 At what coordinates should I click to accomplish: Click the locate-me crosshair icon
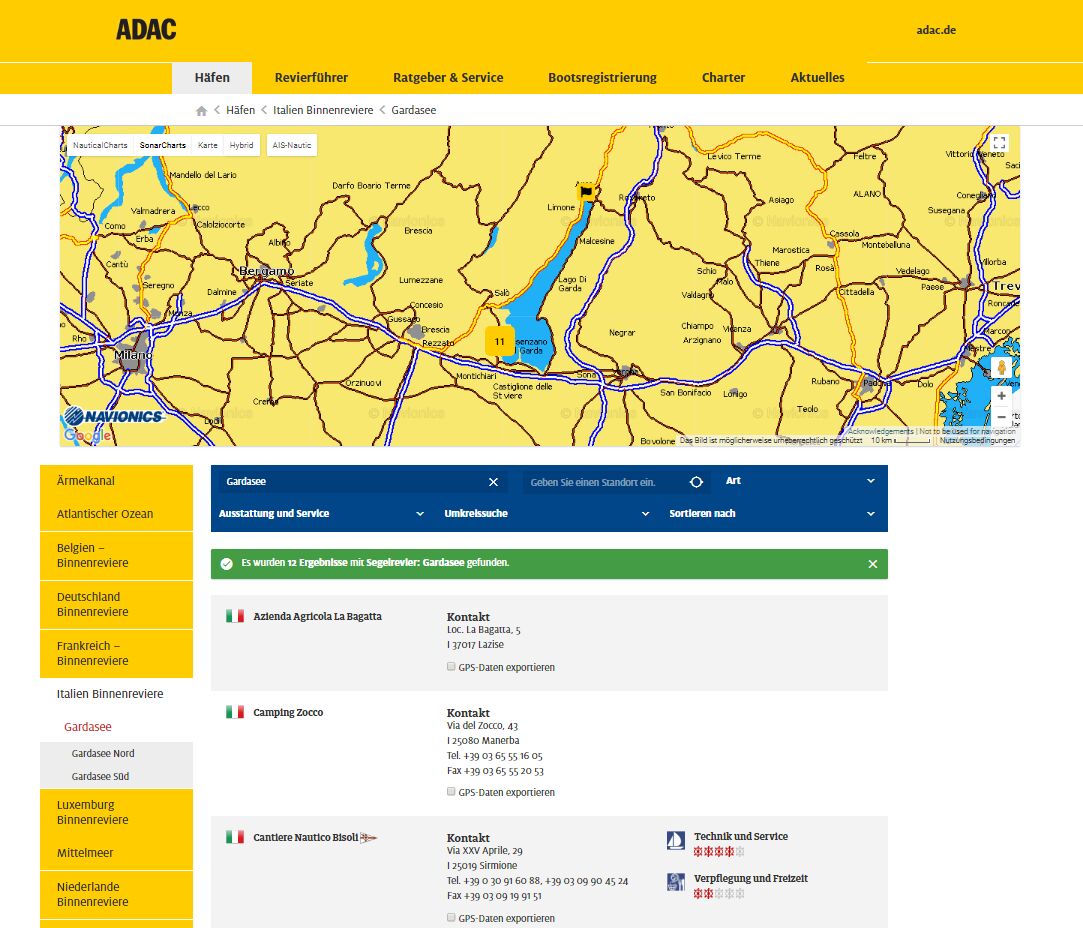(x=697, y=482)
